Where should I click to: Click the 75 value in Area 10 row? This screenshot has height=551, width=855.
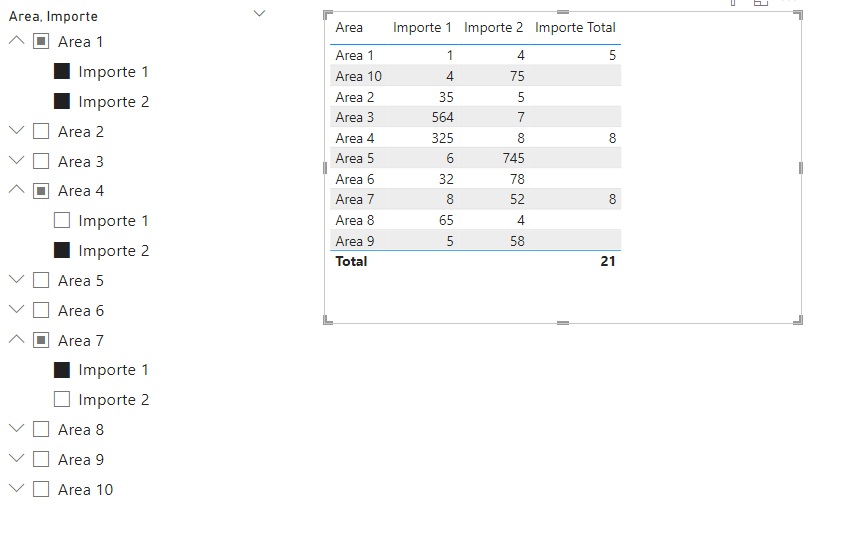point(517,76)
